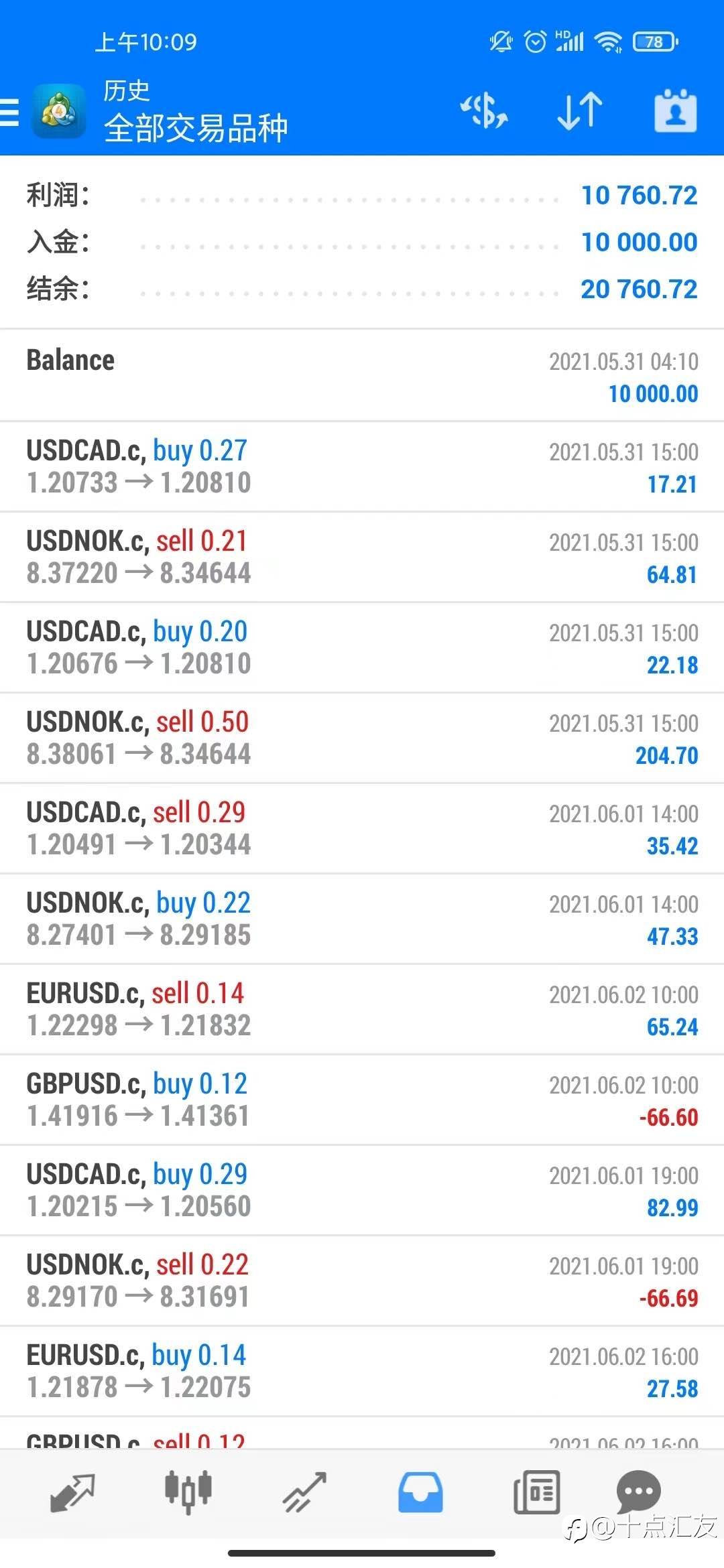Image resolution: width=724 pixels, height=1568 pixels.
Task: Expand USDCAD.c buy 0.27 trade details
Action: 362,466
